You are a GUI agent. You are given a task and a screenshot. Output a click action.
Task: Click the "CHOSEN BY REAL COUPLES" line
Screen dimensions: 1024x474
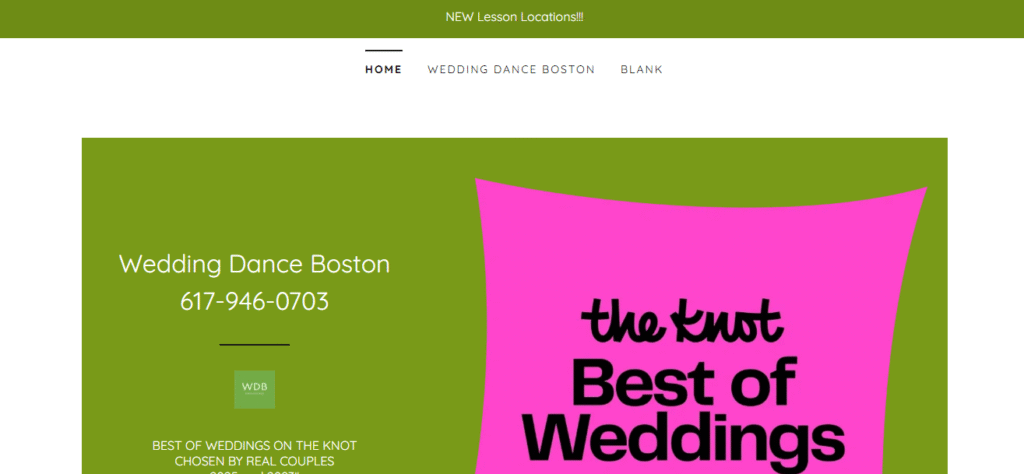[254, 461]
